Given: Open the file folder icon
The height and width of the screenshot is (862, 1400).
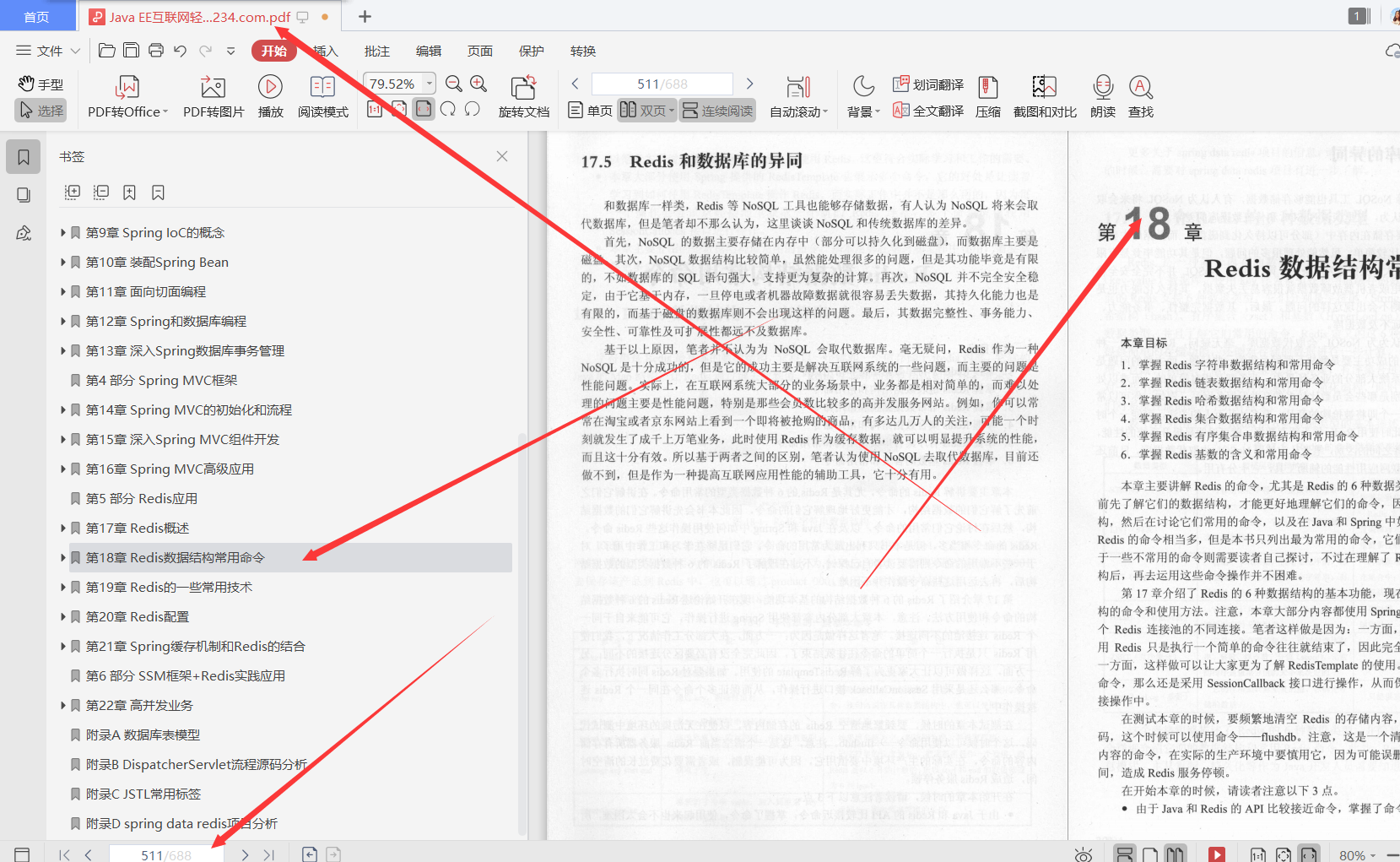Looking at the screenshot, I should pos(106,51).
